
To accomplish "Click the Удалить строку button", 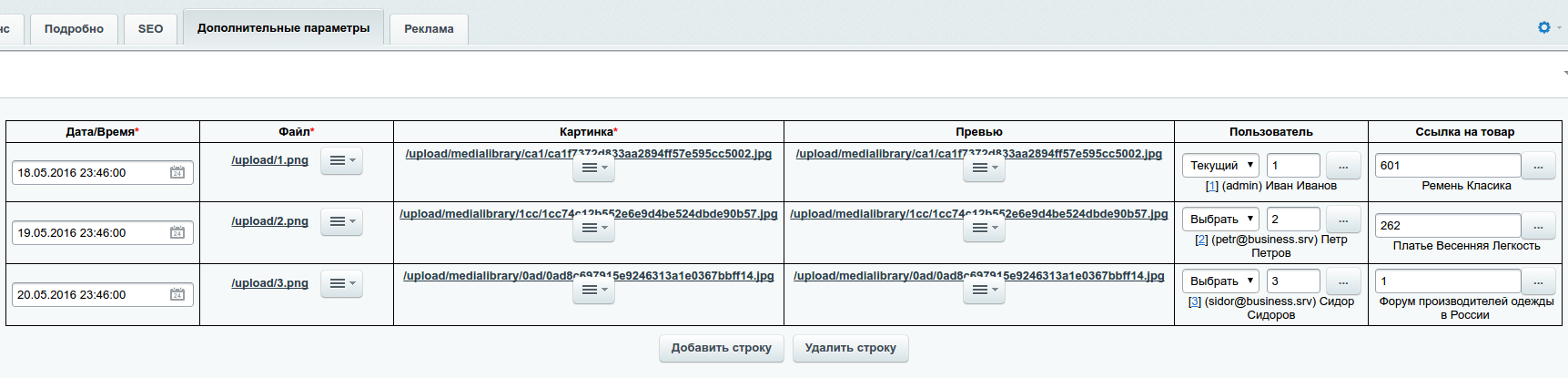I will [850, 348].
